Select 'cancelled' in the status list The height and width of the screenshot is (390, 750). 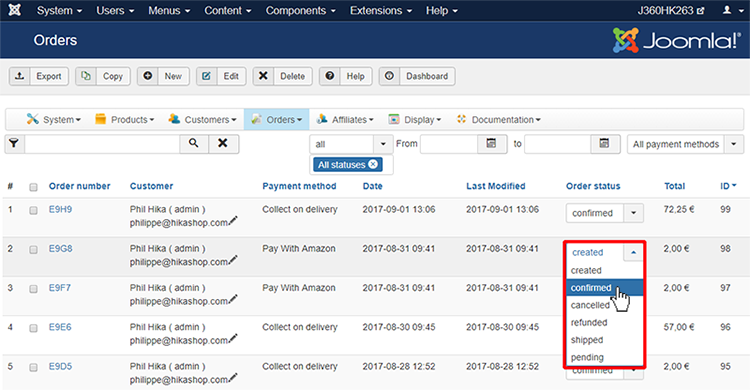tap(605, 305)
